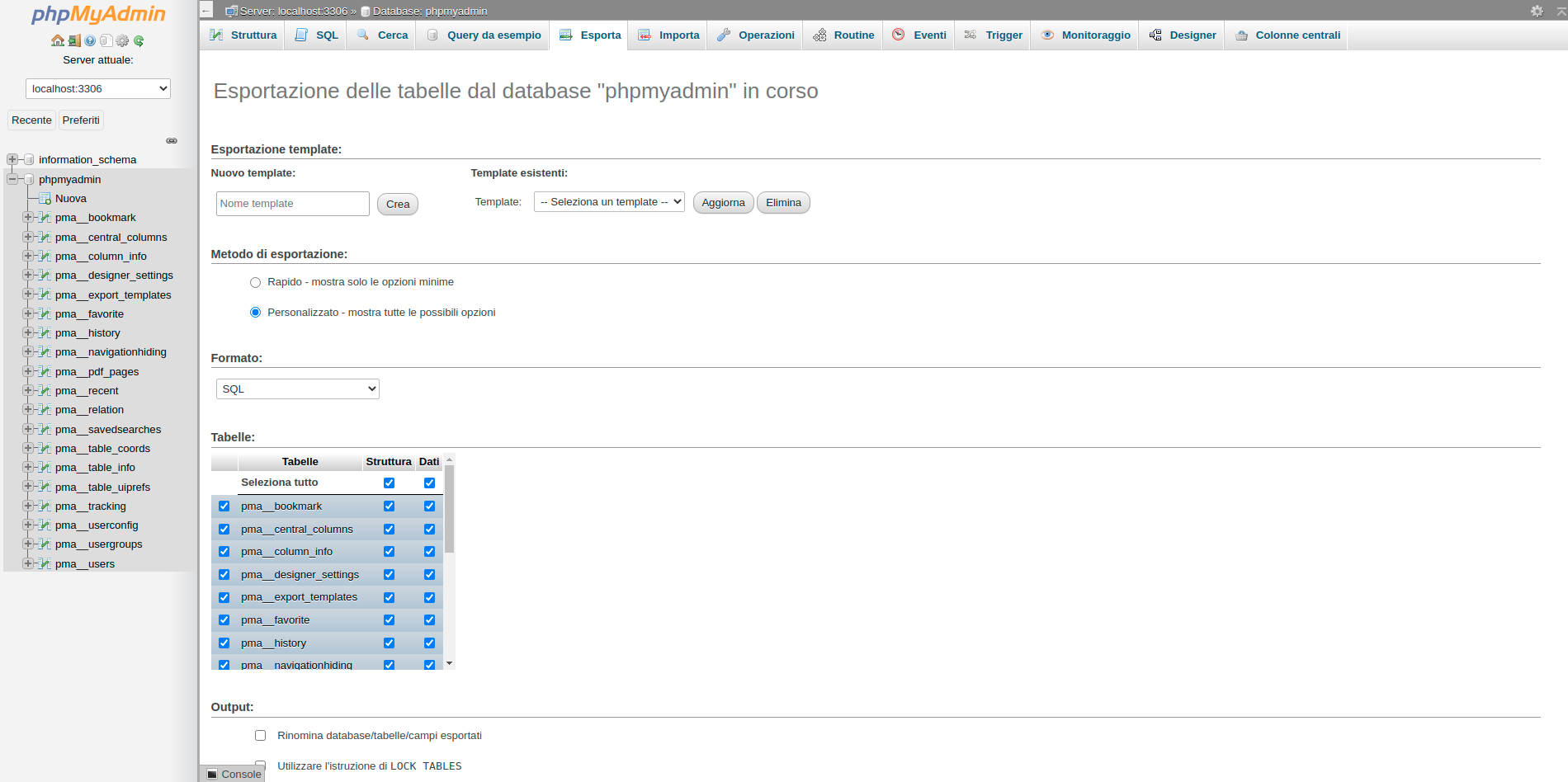Click the Nome template input field

pyautogui.click(x=292, y=204)
